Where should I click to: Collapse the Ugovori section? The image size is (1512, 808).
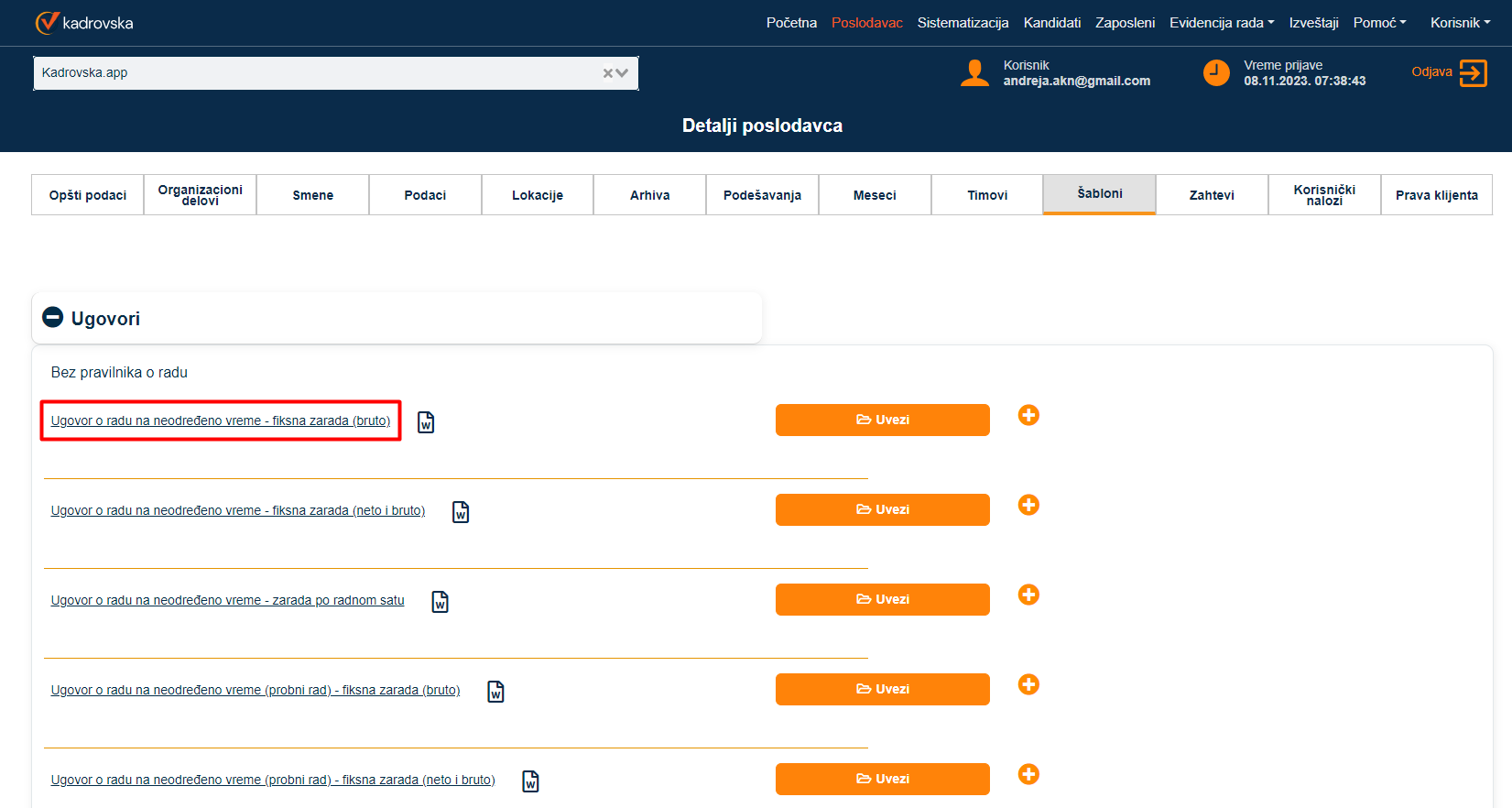pos(53,318)
